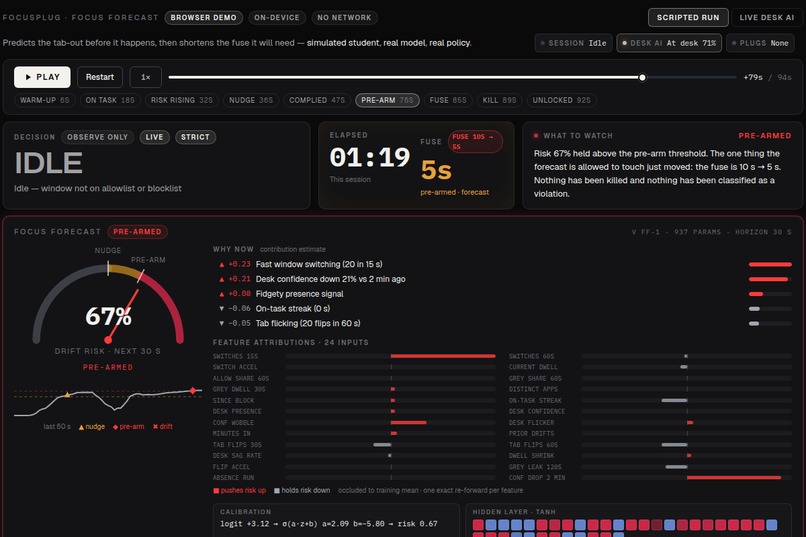
Task: Click the red 'pushes risk up' legend square
Action: click(216, 491)
